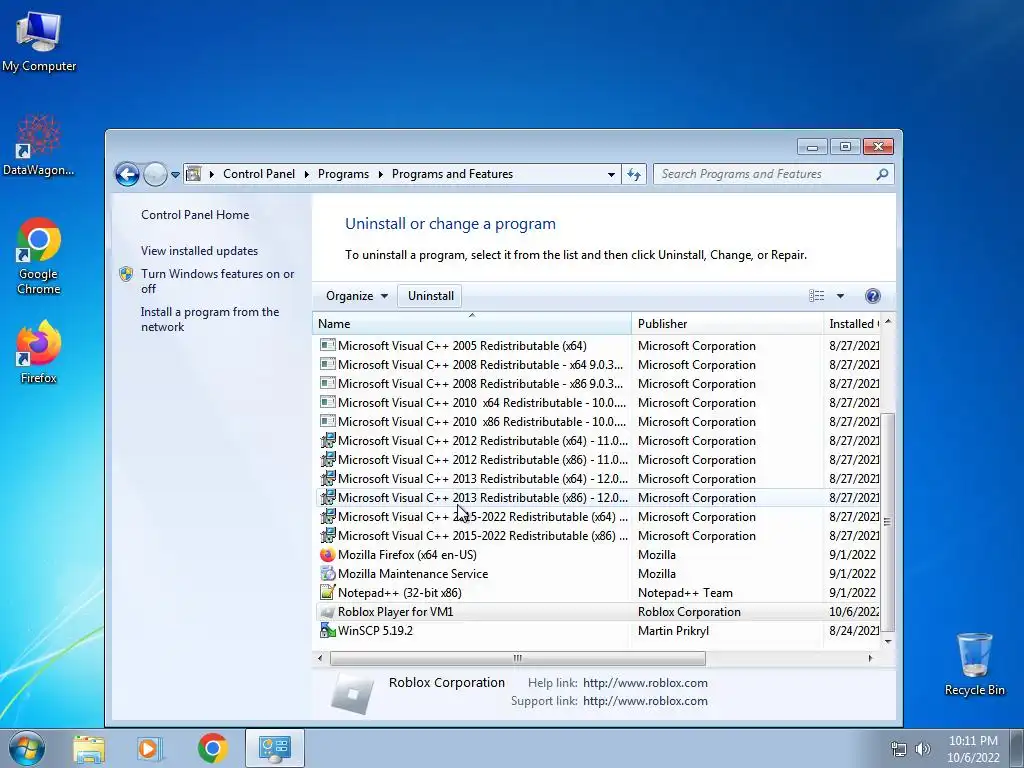Change view using the view icon

point(816,296)
